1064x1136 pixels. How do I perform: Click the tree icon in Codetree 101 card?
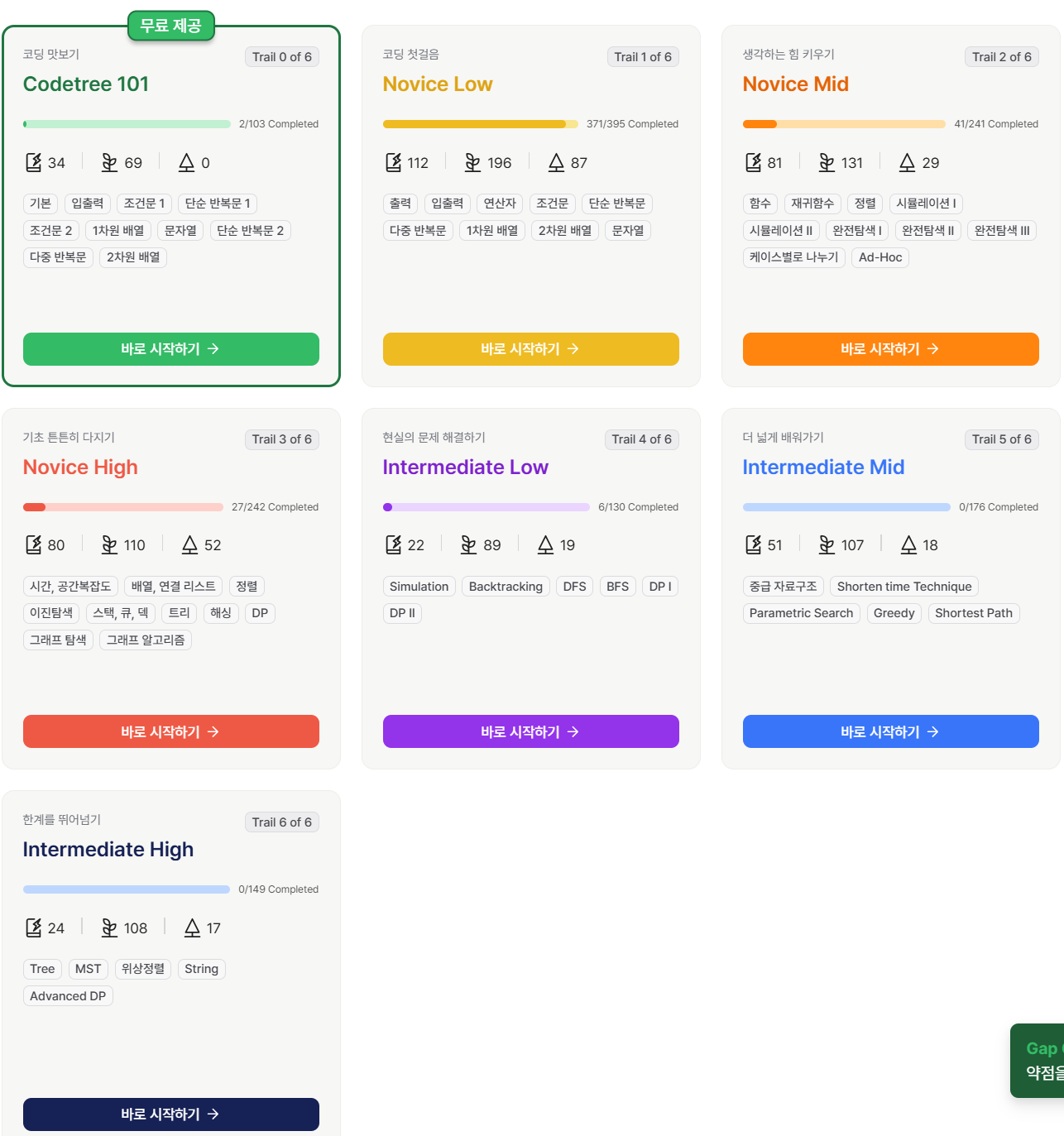pos(187,162)
